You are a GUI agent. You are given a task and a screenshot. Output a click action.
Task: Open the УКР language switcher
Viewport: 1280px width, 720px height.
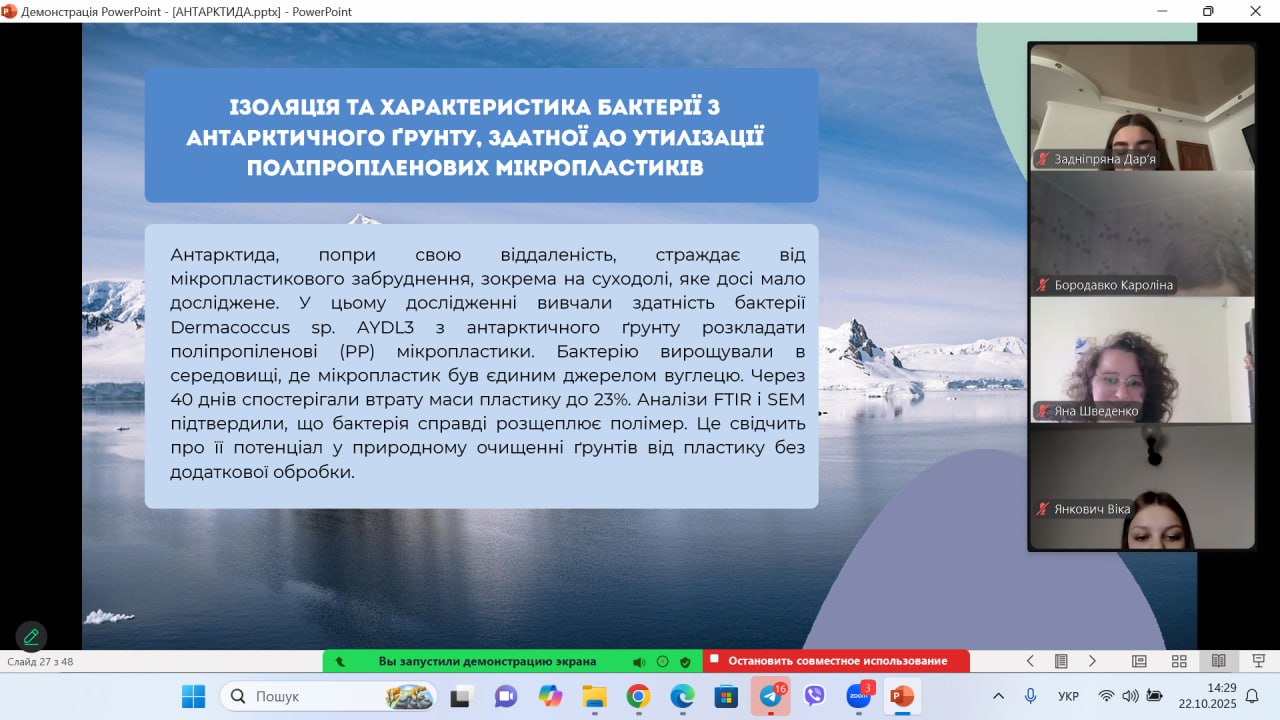click(1068, 696)
